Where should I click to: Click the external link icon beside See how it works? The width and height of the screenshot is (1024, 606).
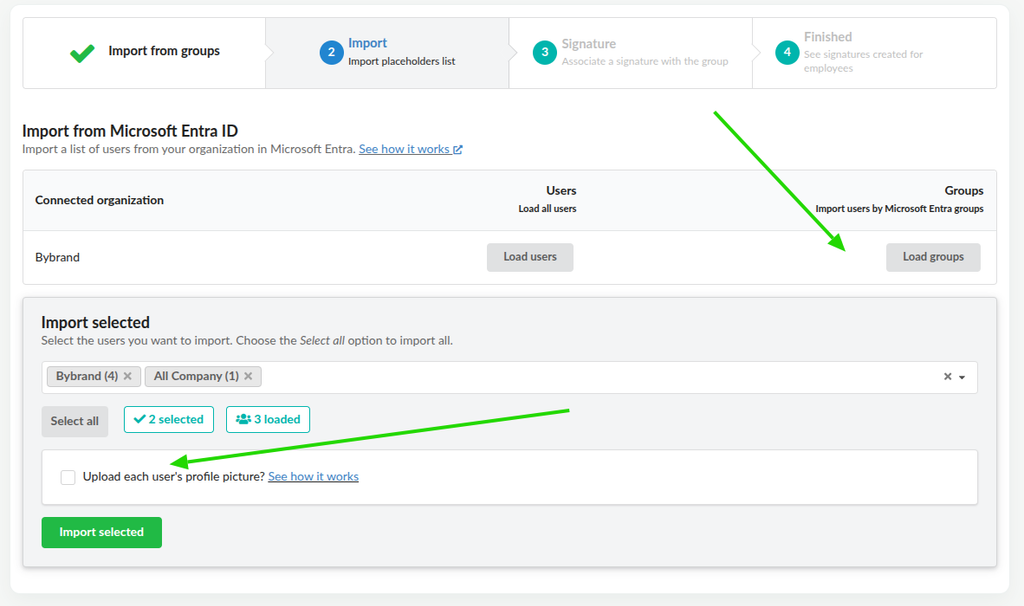point(458,150)
